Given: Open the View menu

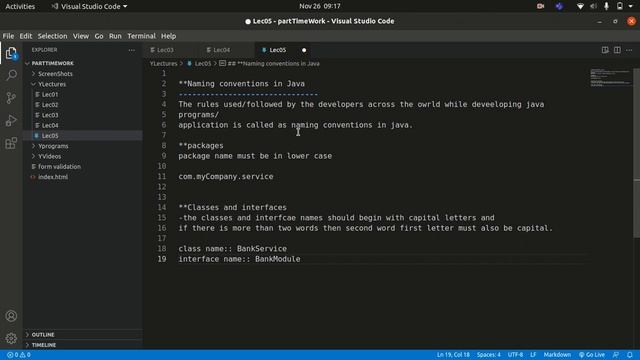Looking at the screenshot, I should (x=81, y=36).
